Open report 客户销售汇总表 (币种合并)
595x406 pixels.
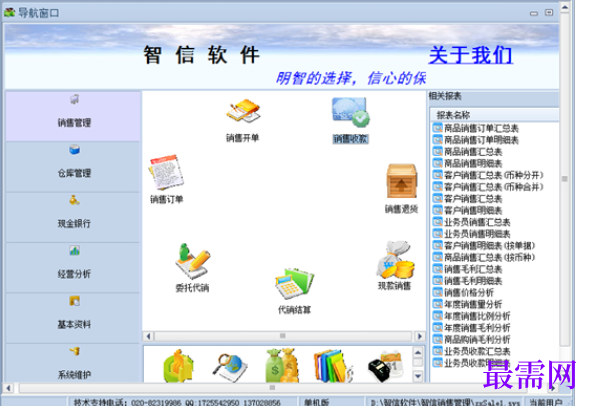tap(494, 187)
